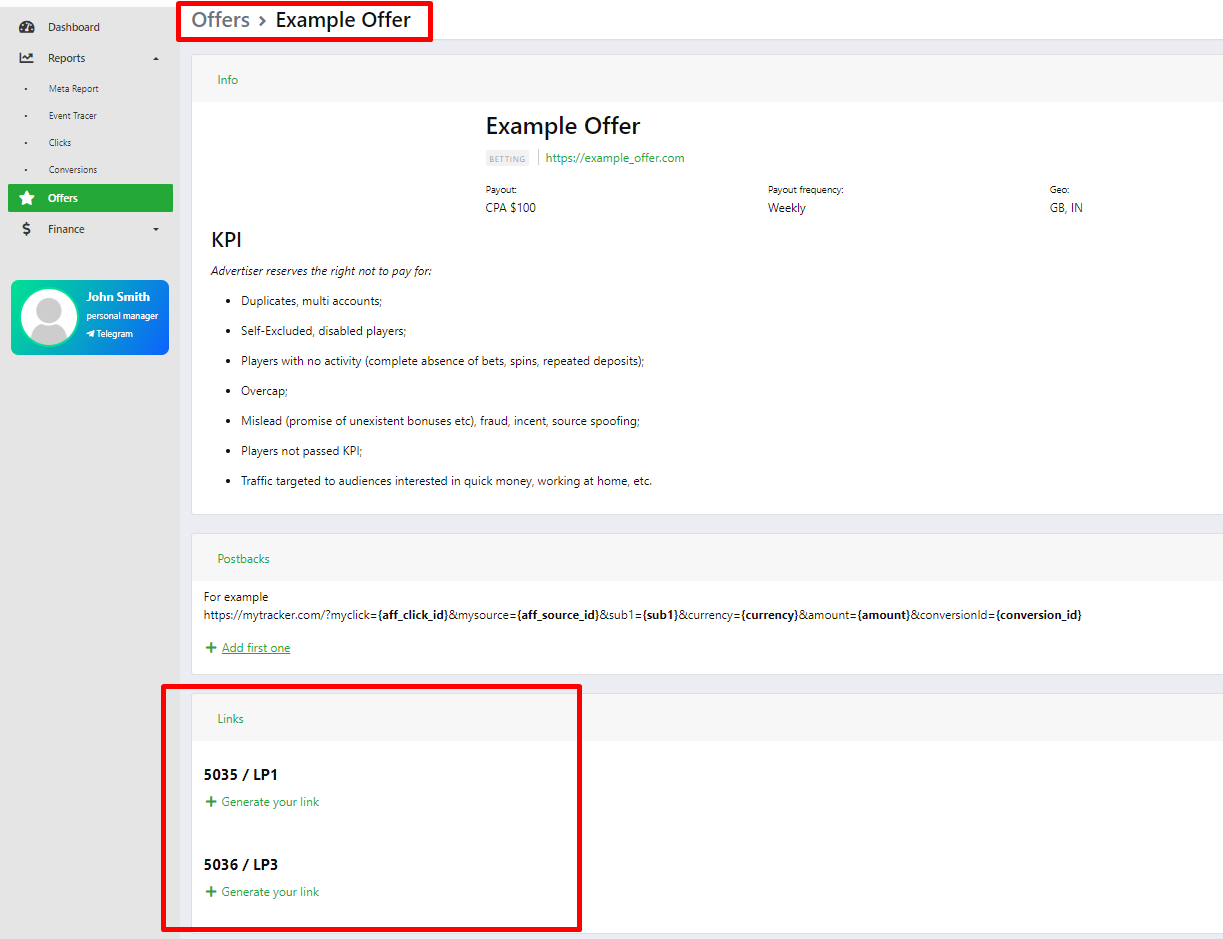Open Event Tracer report
The image size is (1223, 939).
click(73, 116)
